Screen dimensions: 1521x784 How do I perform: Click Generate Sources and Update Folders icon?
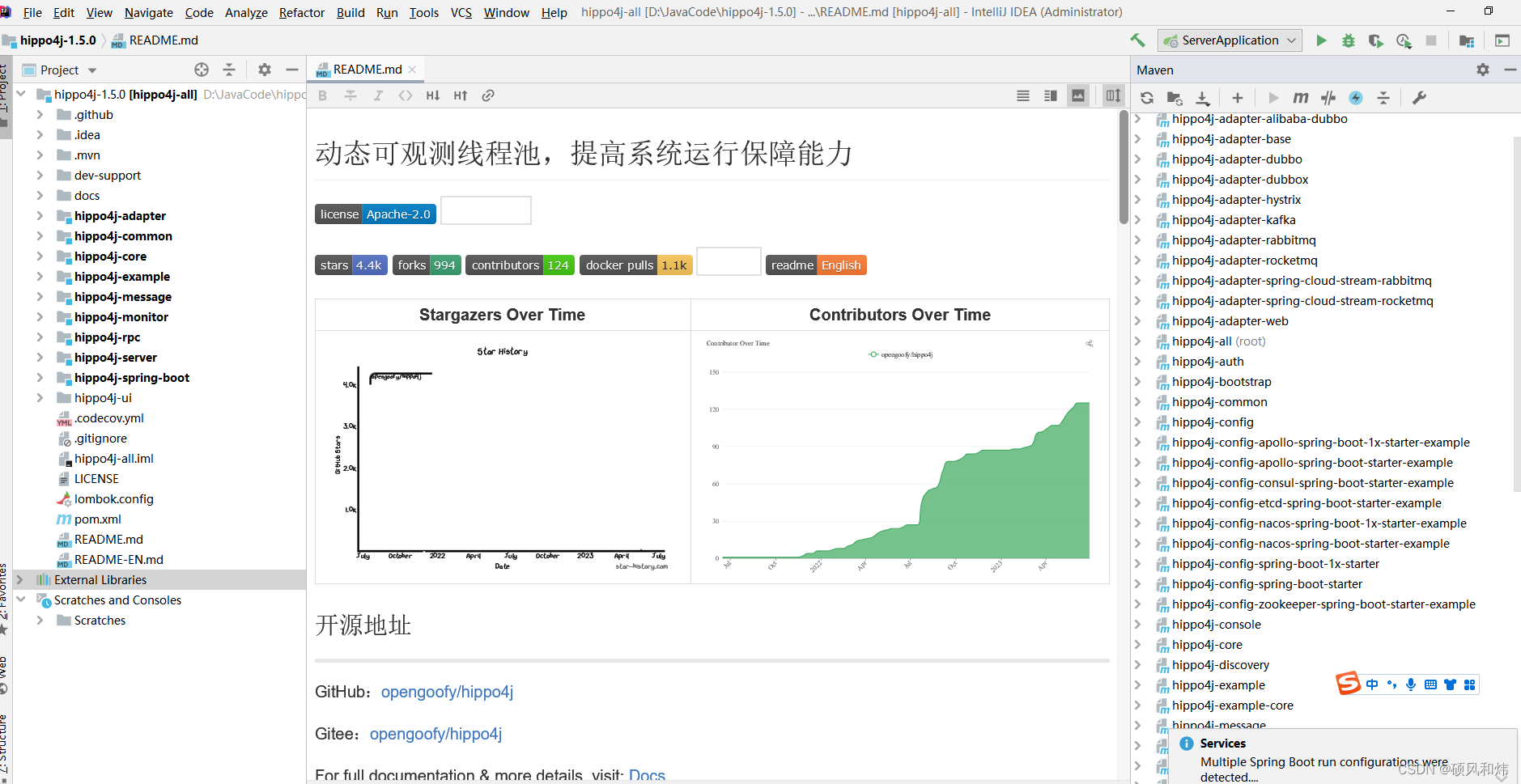tap(1175, 98)
